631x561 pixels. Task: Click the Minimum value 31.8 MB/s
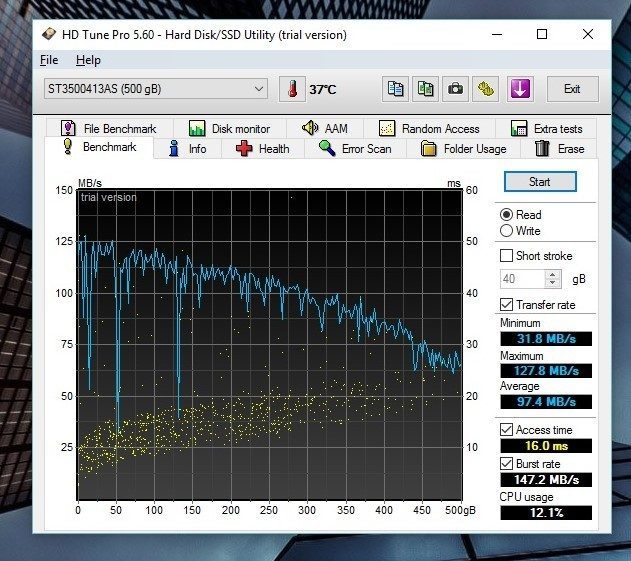pos(546,339)
